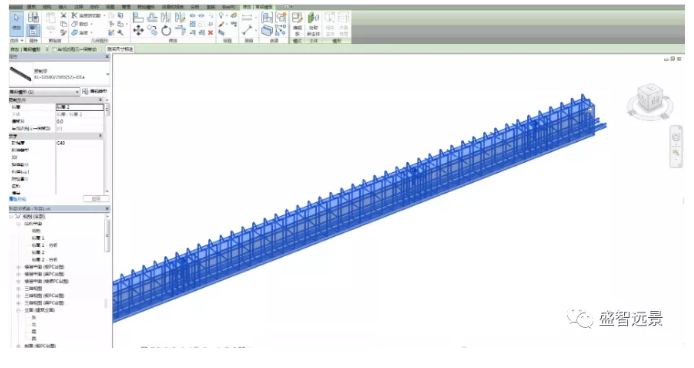
Task: Select the Array tool
Action: 193,24
